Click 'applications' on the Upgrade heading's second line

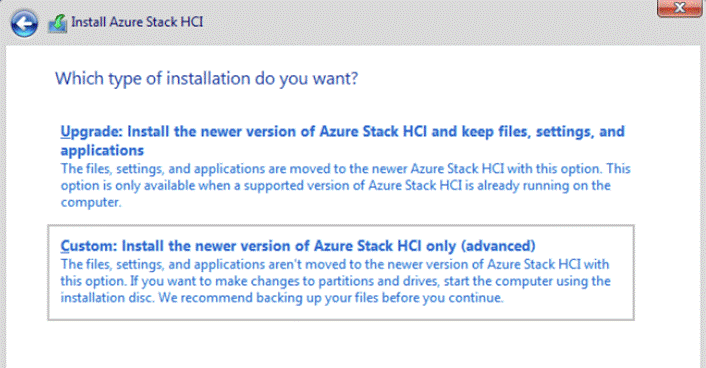click(x=102, y=150)
